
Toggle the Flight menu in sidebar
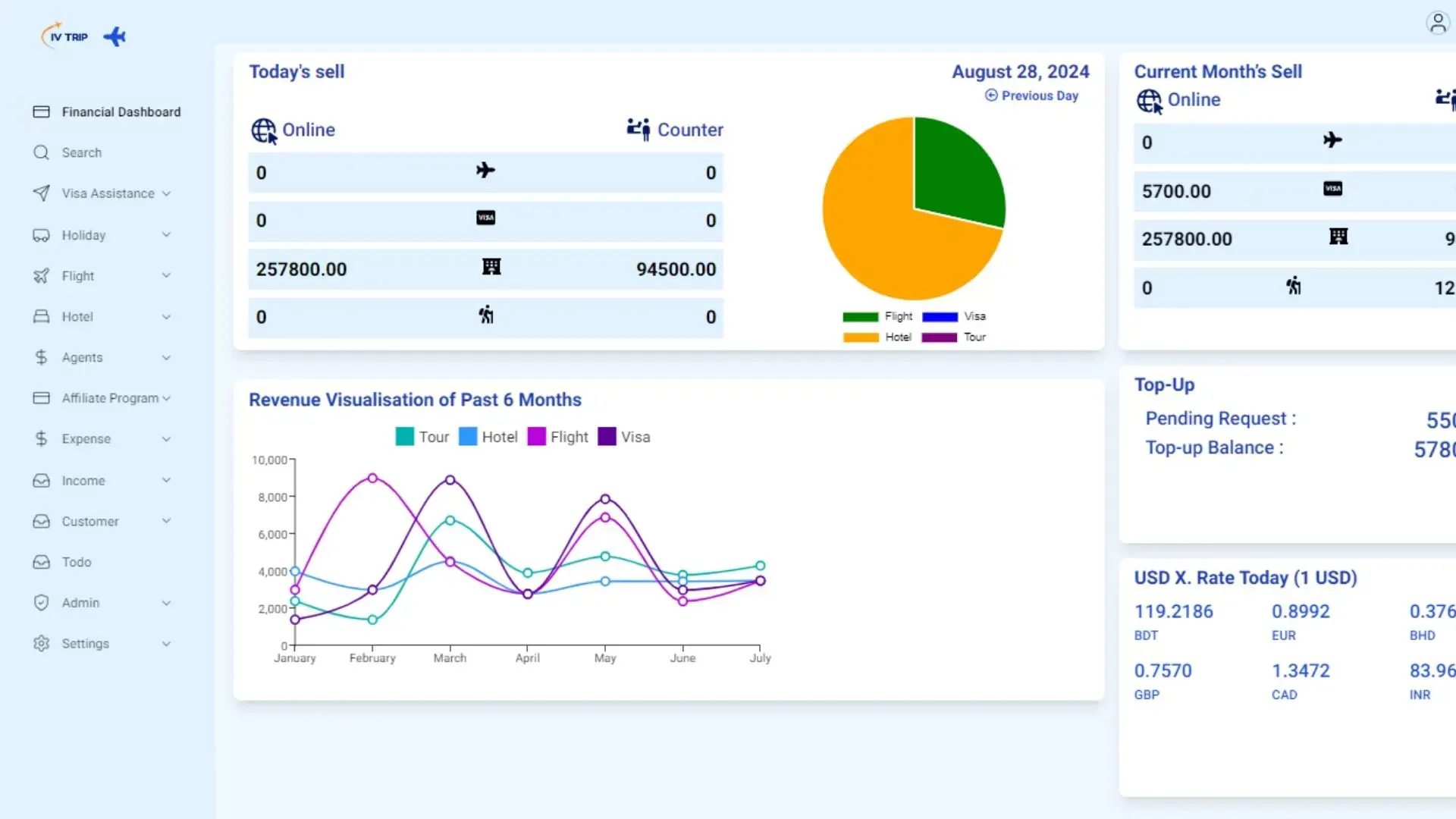coord(99,275)
